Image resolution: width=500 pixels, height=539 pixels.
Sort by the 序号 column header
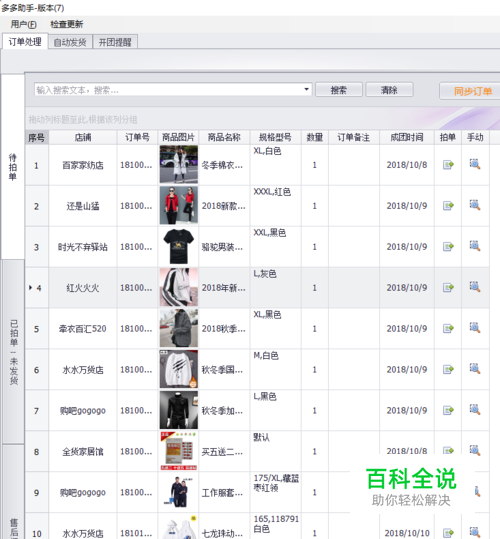point(37,138)
